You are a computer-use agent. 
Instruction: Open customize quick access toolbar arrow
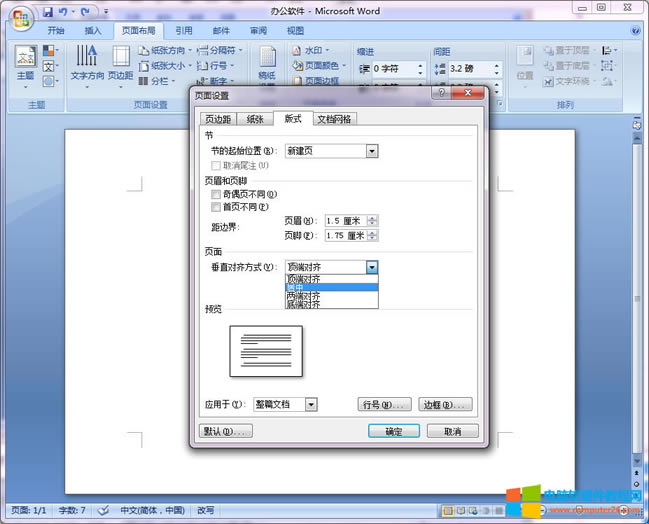click(x=106, y=12)
